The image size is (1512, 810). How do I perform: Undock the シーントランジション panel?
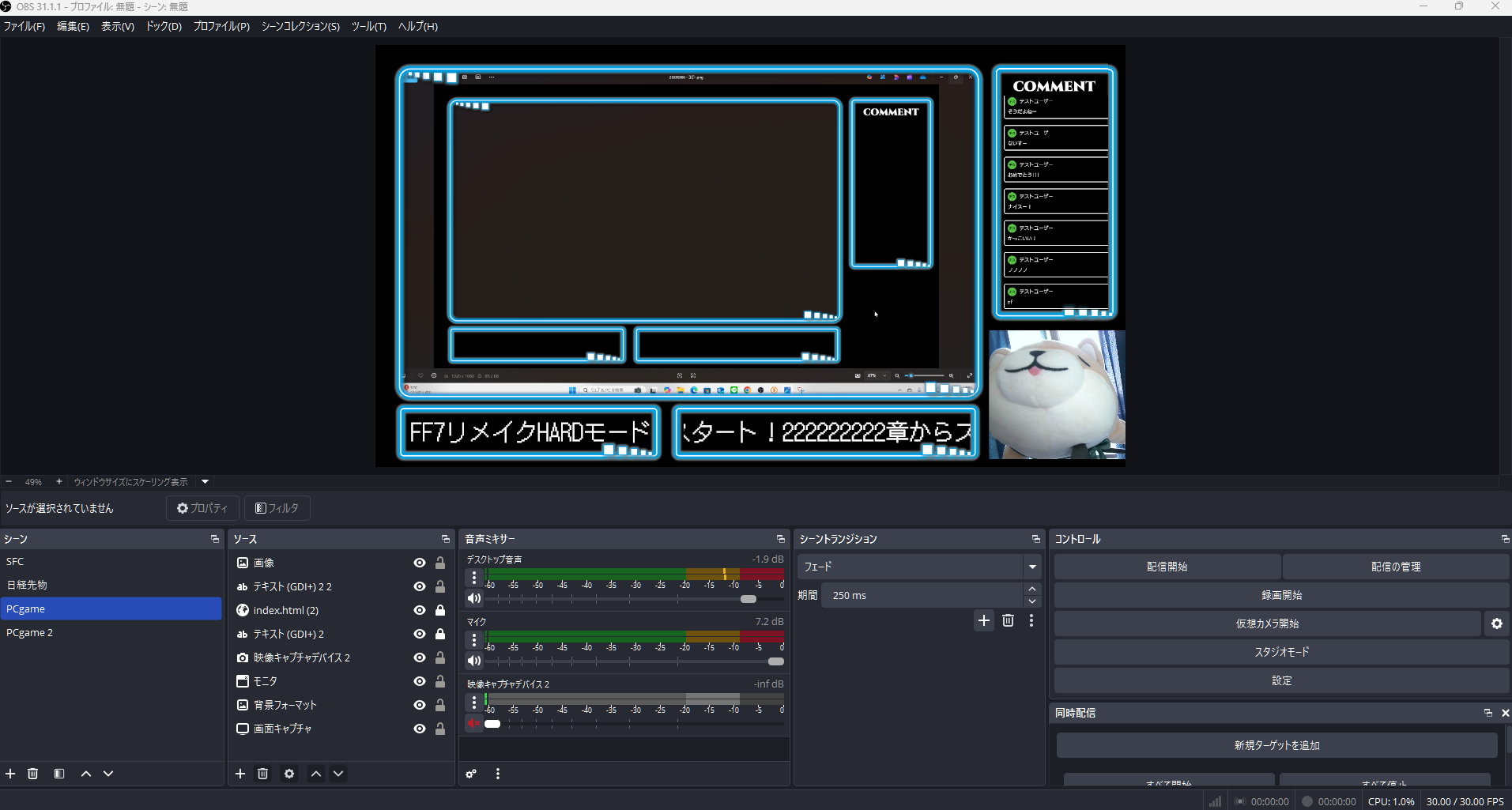(1036, 539)
